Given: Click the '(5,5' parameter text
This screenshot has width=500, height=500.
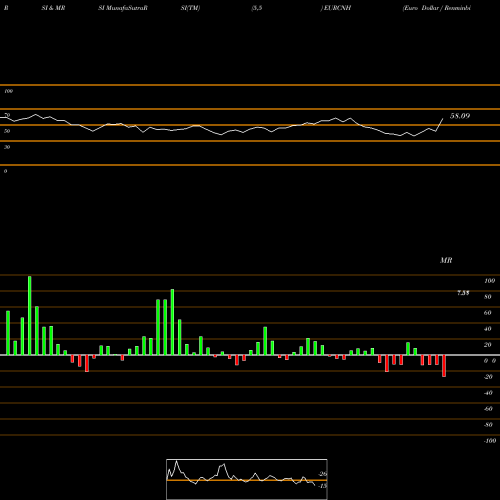Looking at the screenshot, I should [257, 8].
